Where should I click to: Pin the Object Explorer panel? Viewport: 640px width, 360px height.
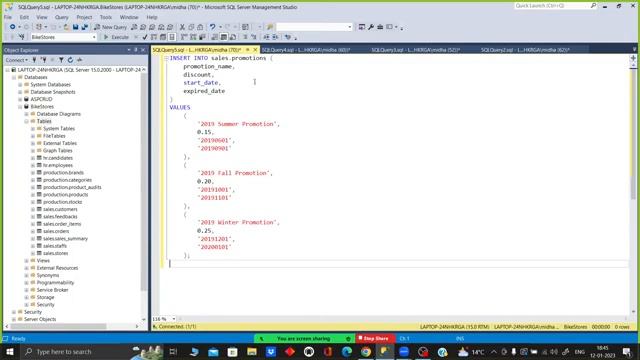[x=136, y=50]
